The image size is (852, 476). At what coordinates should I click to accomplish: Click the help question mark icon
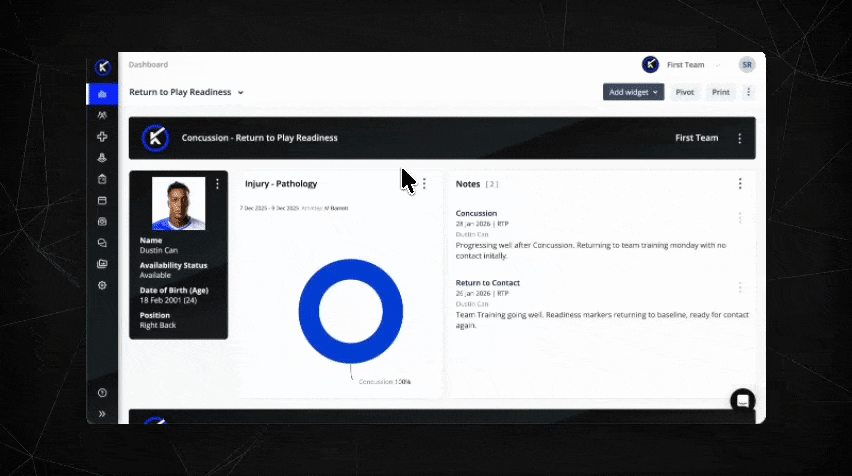coord(102,393)
